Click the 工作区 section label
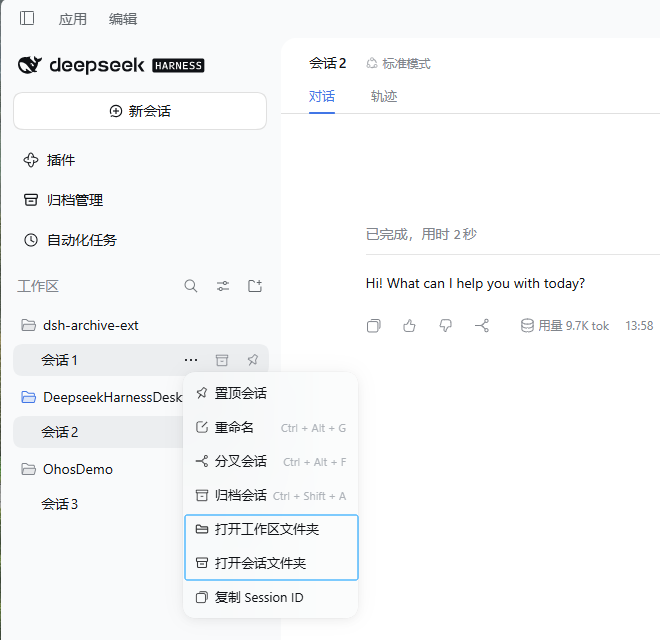The image size is (660, 640). 38,286
